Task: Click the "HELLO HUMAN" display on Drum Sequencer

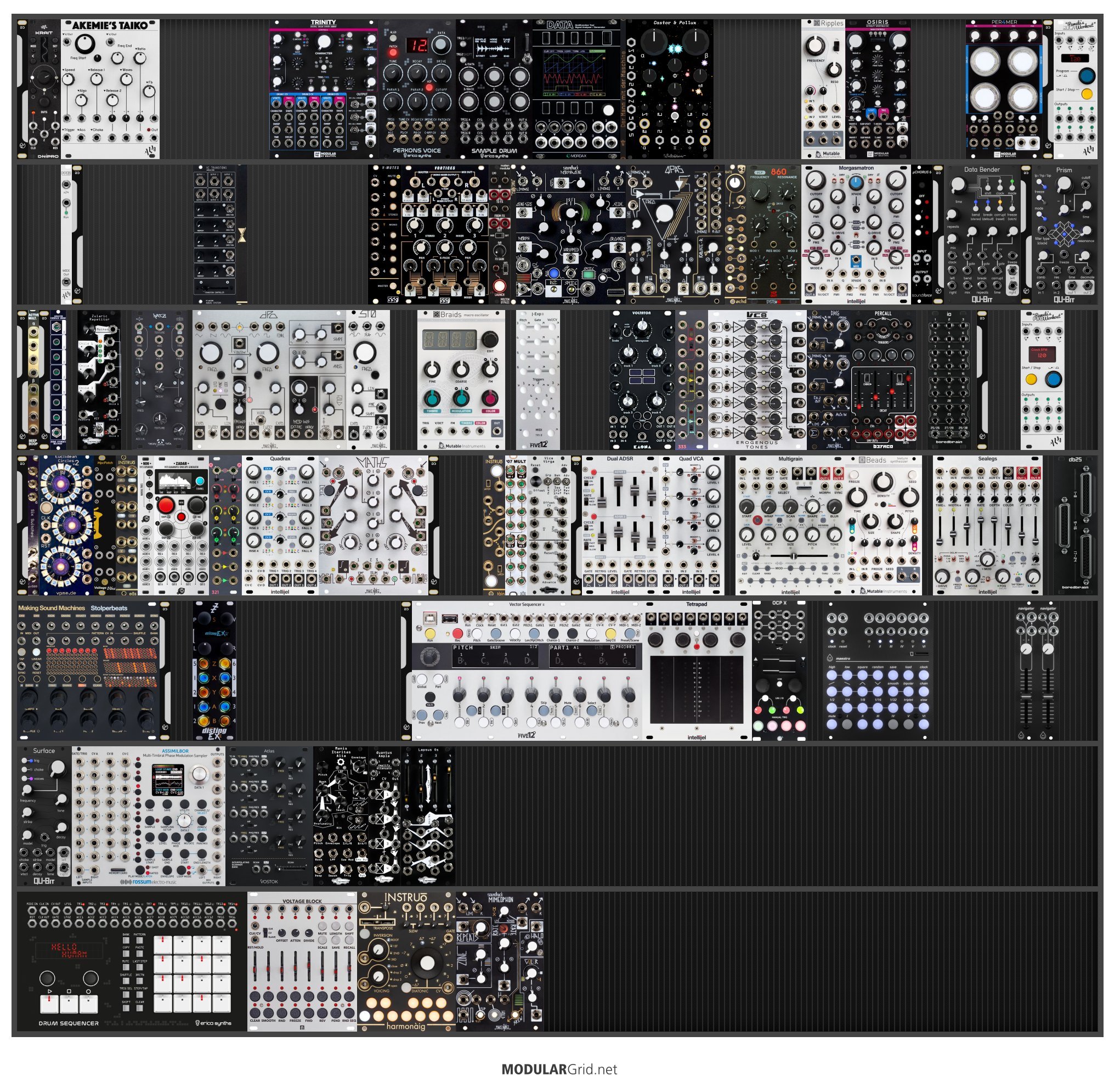Action: (69, 950)
